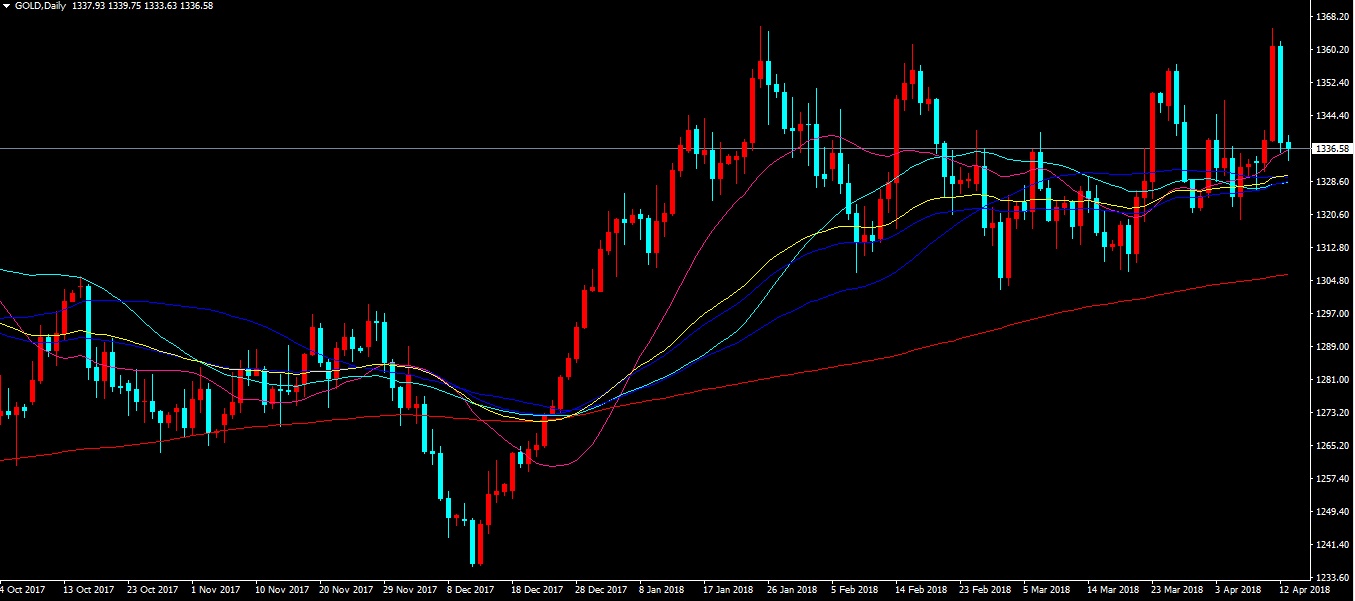This screenshot has height=601, width=1355.
Task: Select the 1257.40 price axis label
Action: (x=1334, y=479)
